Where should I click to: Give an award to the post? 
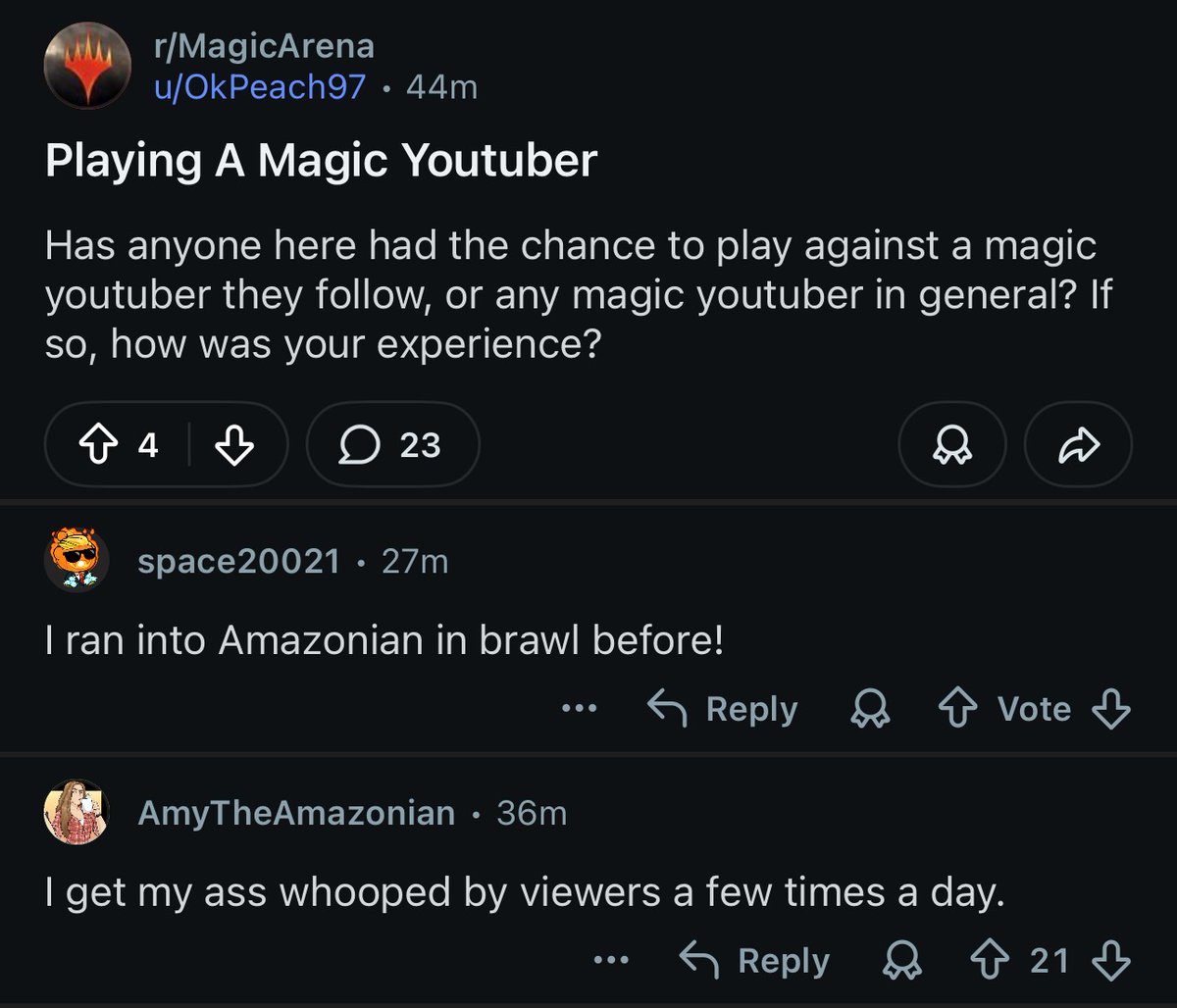click(x=950, y=445)
